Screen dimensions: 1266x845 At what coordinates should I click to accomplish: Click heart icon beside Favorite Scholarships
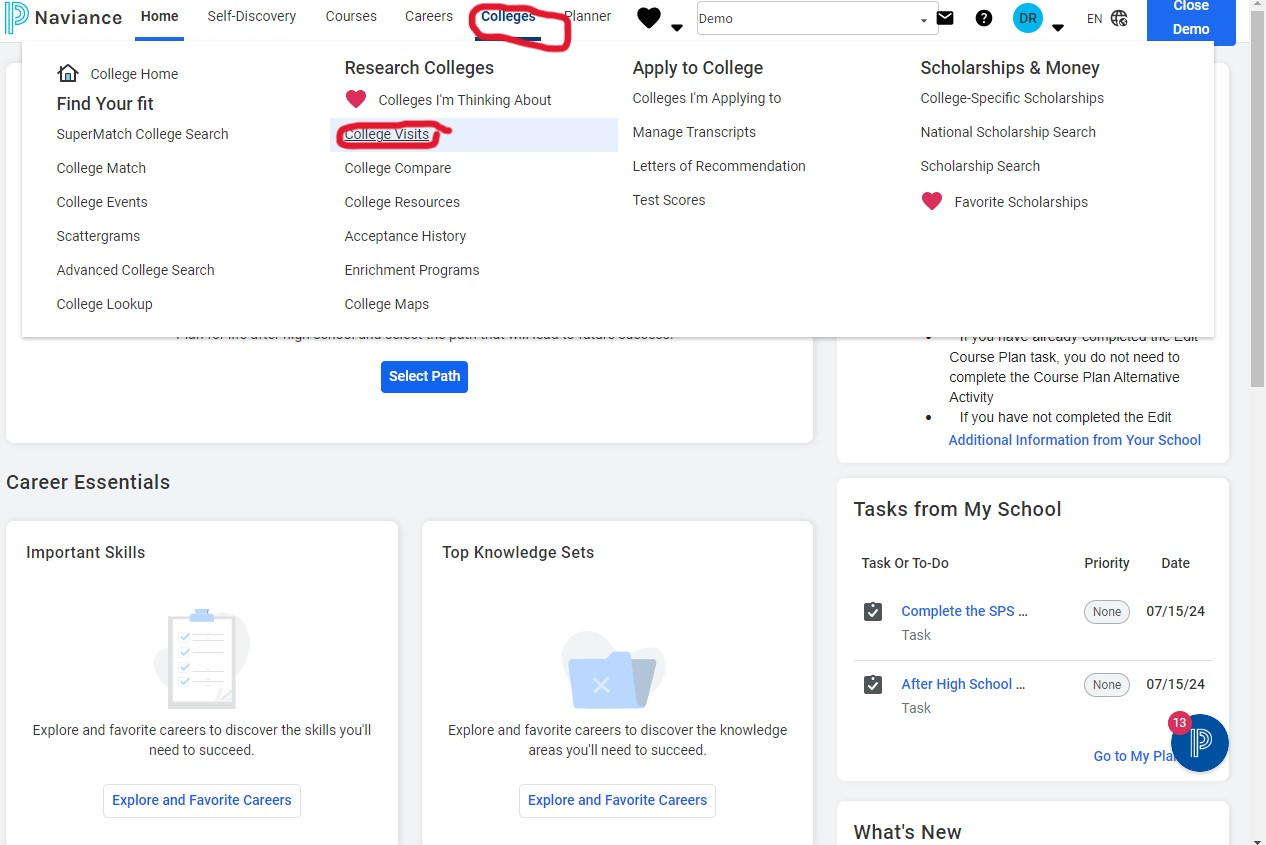pos(932,201)
